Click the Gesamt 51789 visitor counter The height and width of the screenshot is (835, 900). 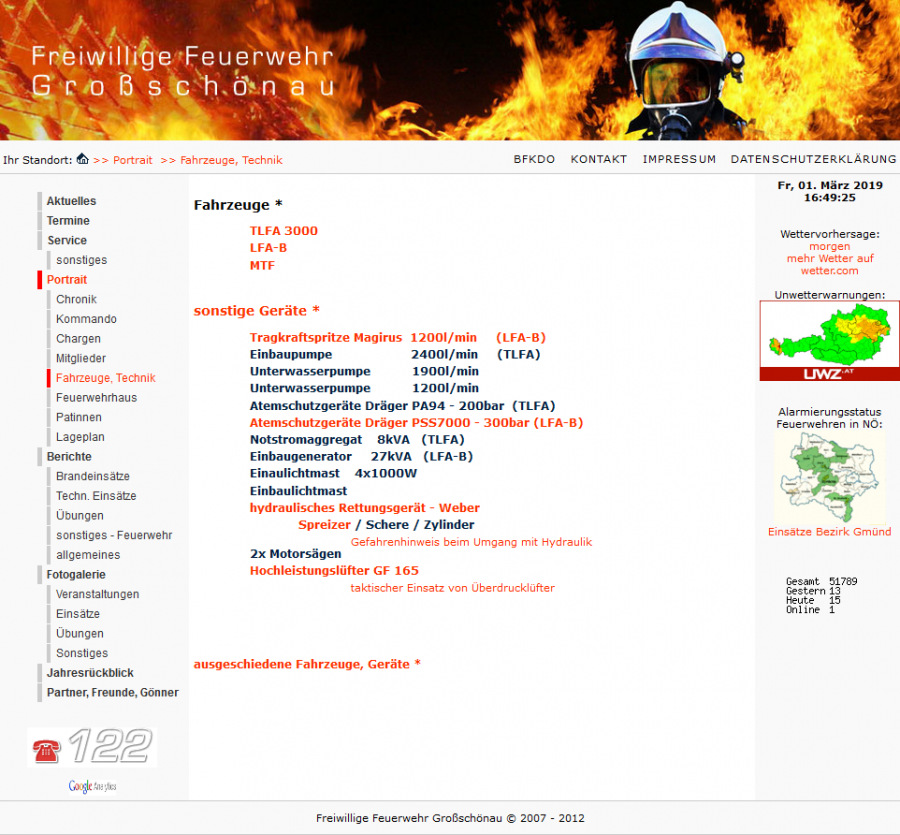[821, 581]
